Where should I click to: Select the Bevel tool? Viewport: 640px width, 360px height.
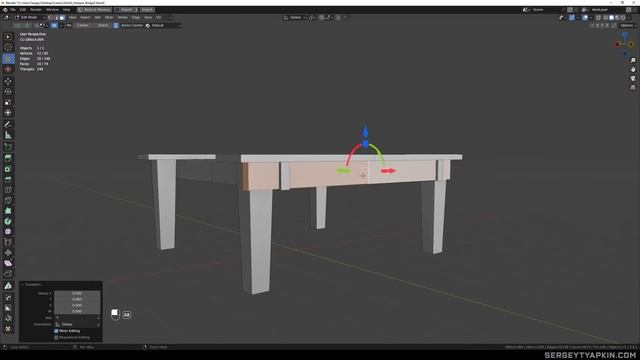(x=8, y=180)
